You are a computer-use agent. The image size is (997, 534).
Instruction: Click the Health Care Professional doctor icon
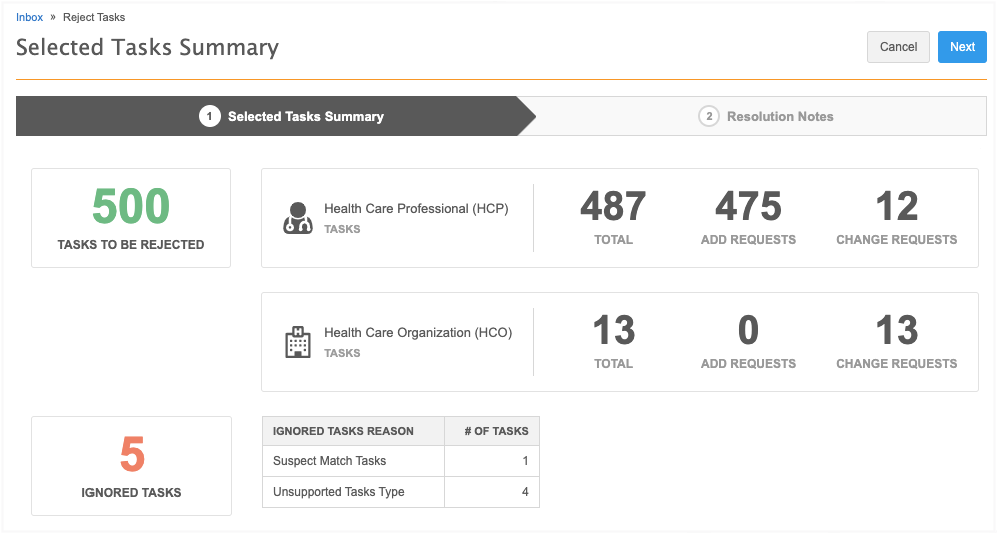[x=298, y=218]
